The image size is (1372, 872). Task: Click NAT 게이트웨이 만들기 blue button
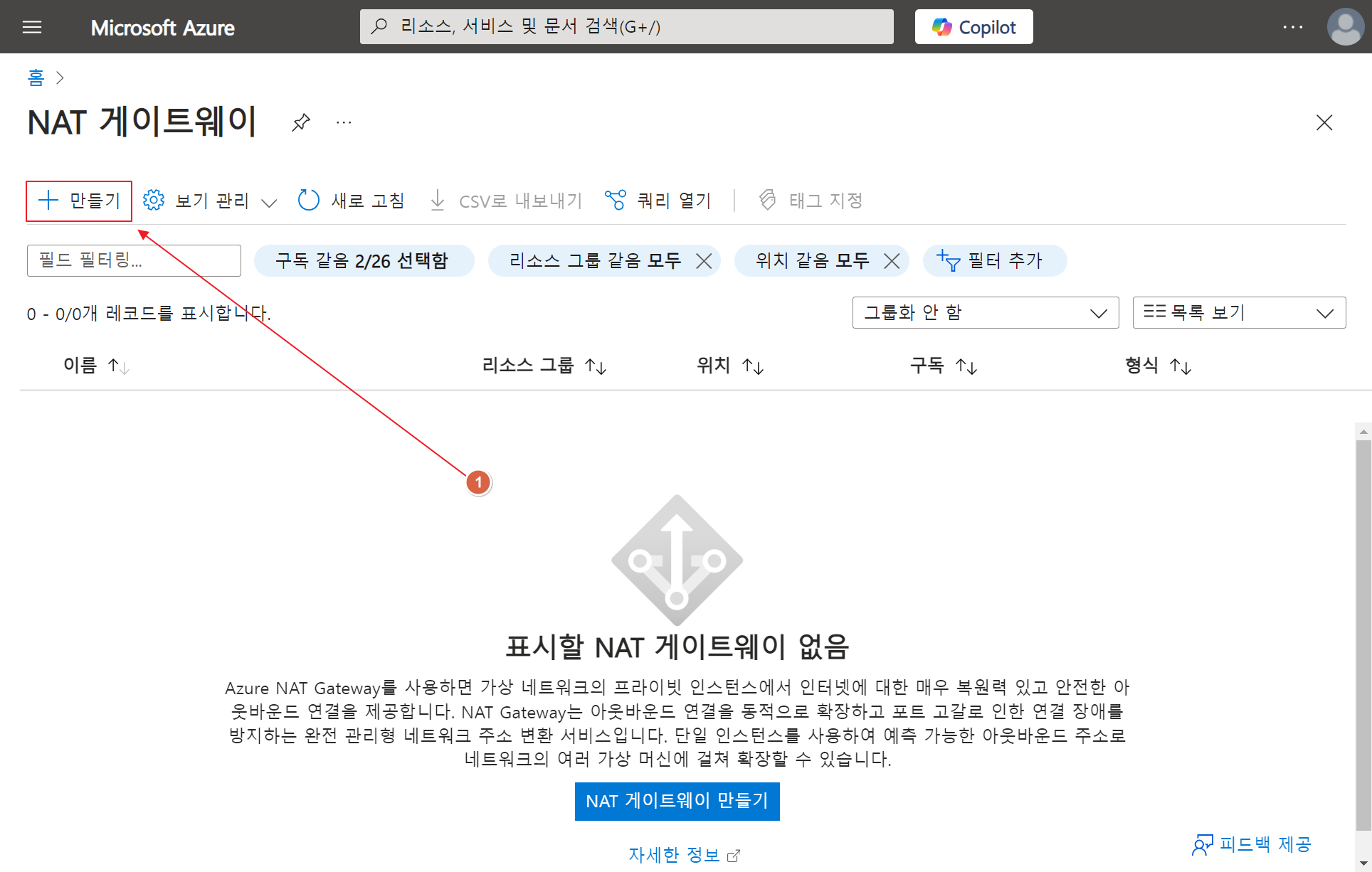(677, 802)
